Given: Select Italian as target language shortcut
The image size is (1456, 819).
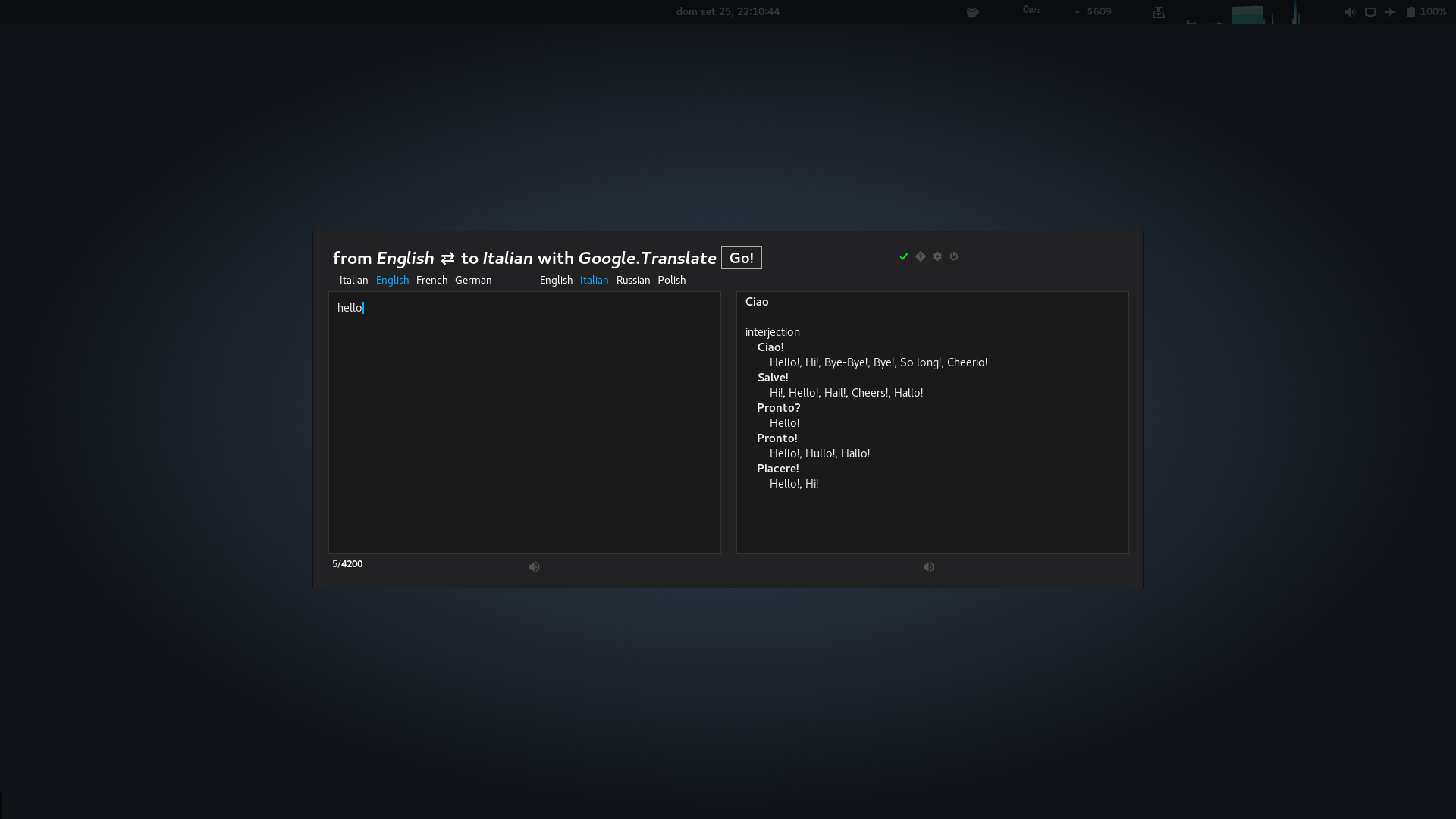Looking at the screenshot, I should [x=594, y=281].
